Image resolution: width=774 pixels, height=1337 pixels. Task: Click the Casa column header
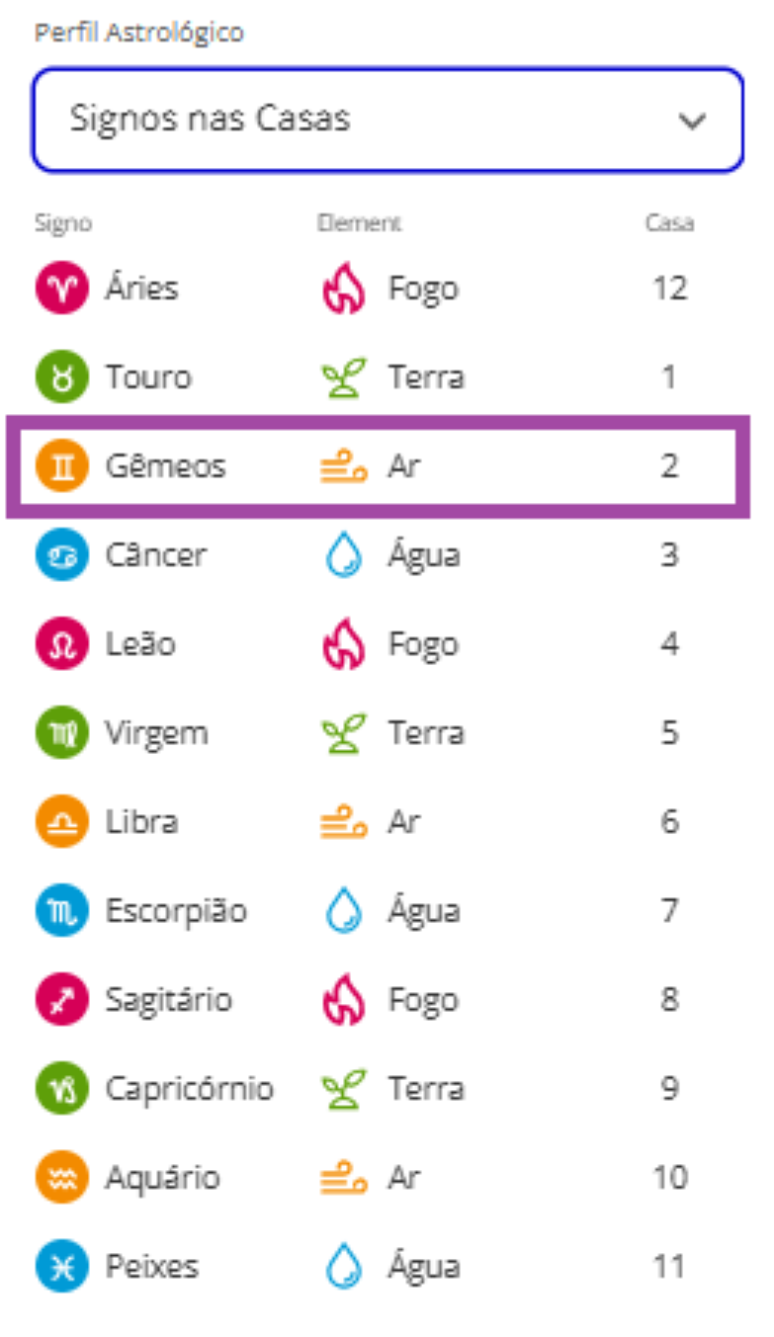point(669,223)
